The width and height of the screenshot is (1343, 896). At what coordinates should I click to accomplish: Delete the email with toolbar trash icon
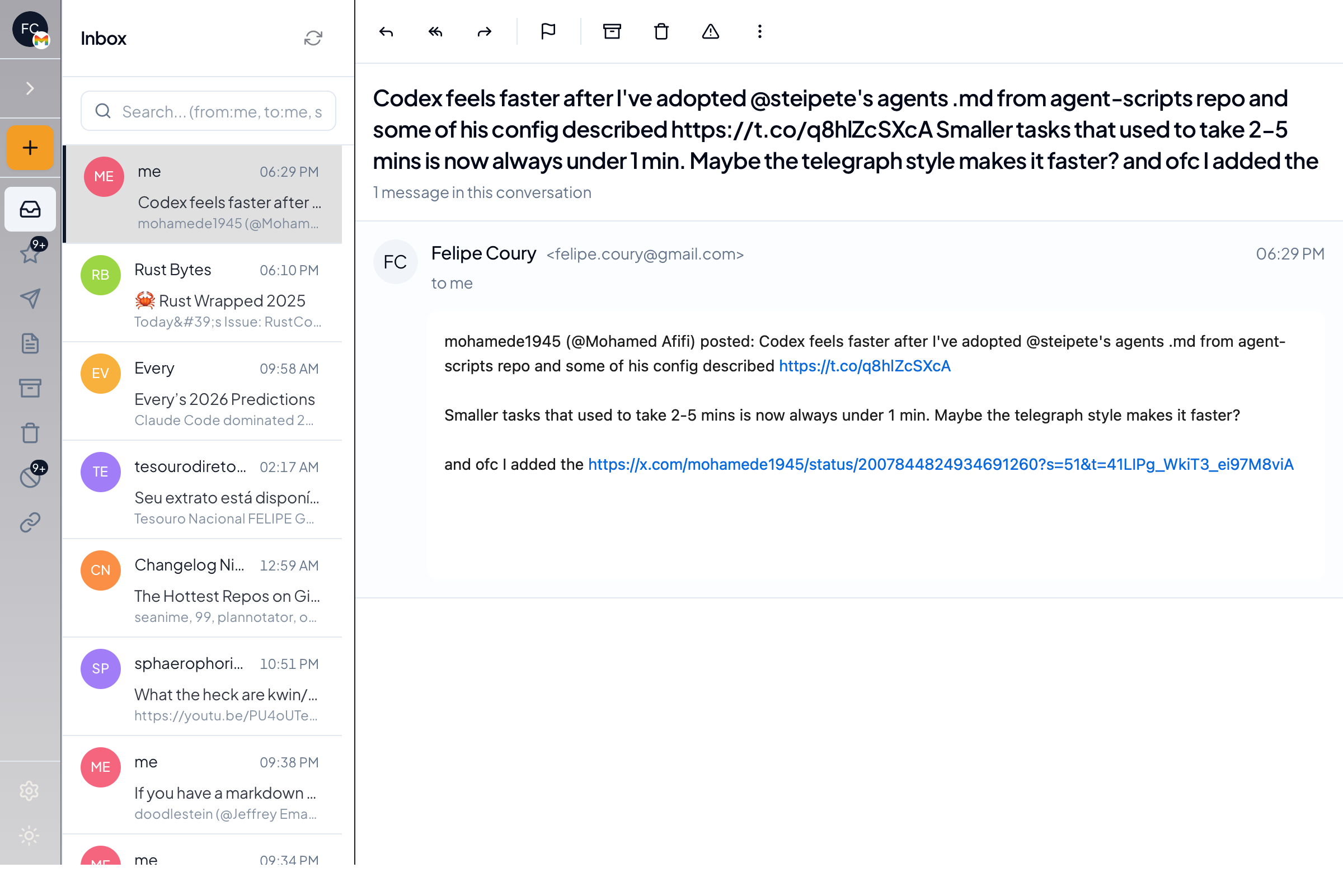point(661,31)
